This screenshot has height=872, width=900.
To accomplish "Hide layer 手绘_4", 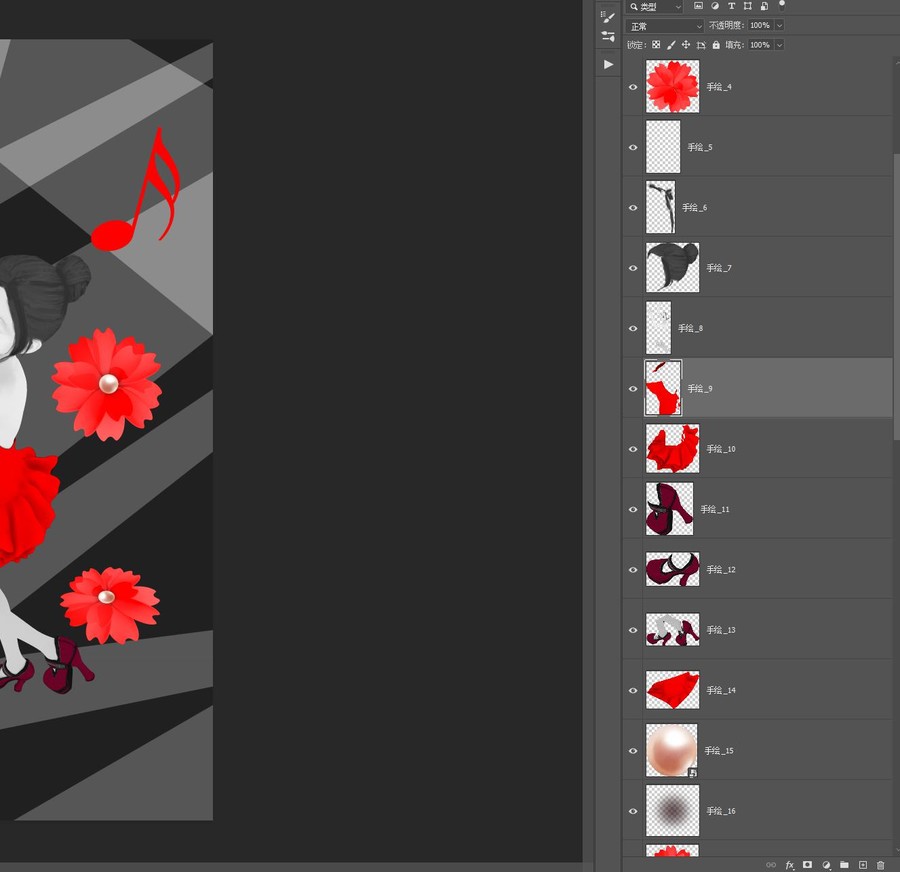I will [x=633, y=87].
